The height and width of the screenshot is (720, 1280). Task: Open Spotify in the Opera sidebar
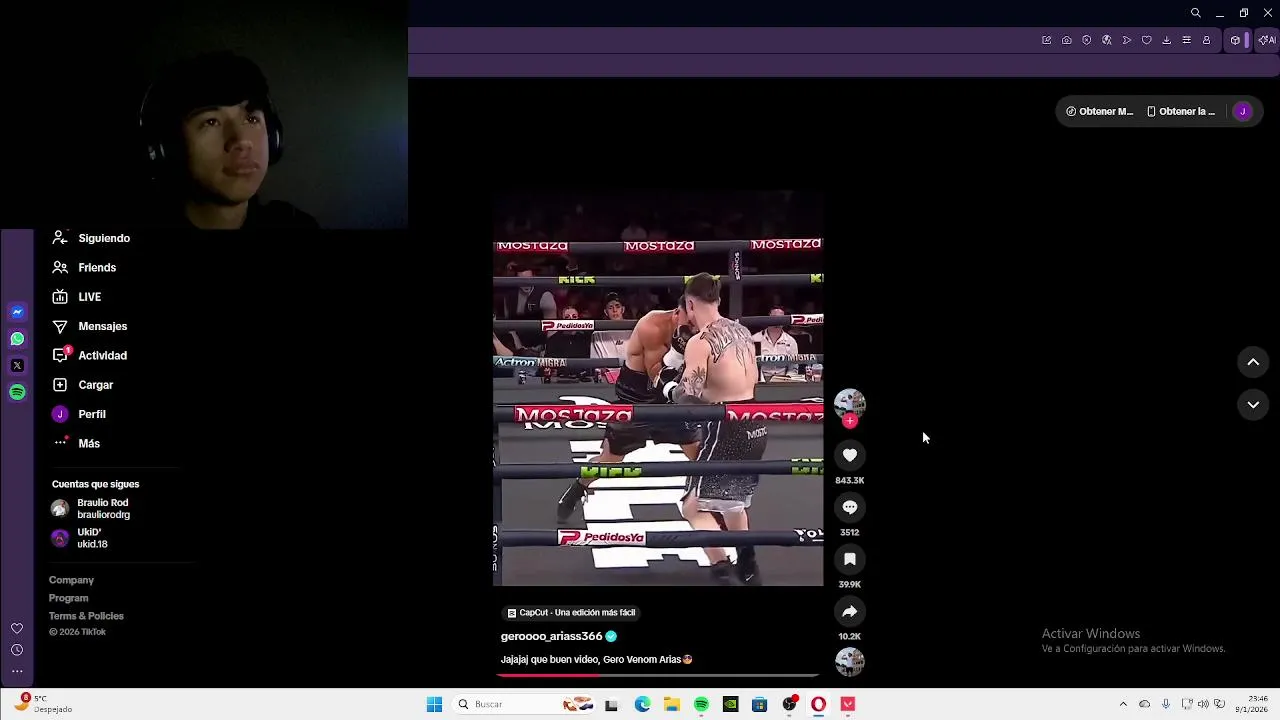(x=17, y=393)
